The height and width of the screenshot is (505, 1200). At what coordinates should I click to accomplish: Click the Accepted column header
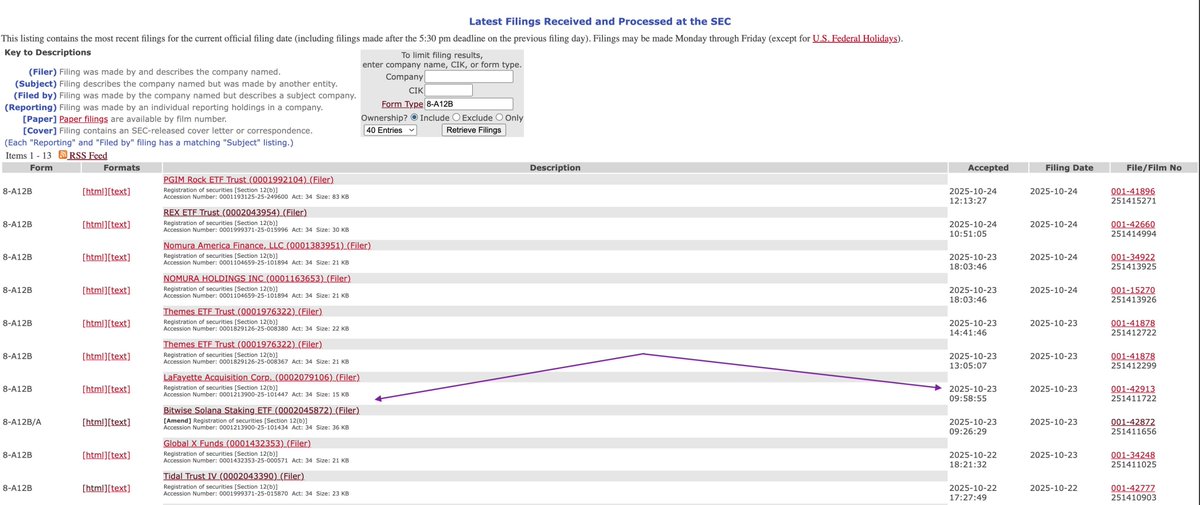pos(989,168)
